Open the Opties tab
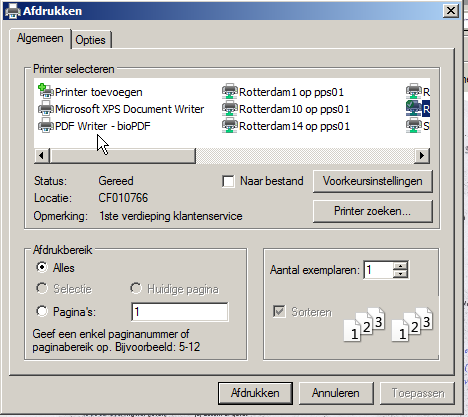The image size is (468, 417). pyautogui.click(x=91, y=40)
